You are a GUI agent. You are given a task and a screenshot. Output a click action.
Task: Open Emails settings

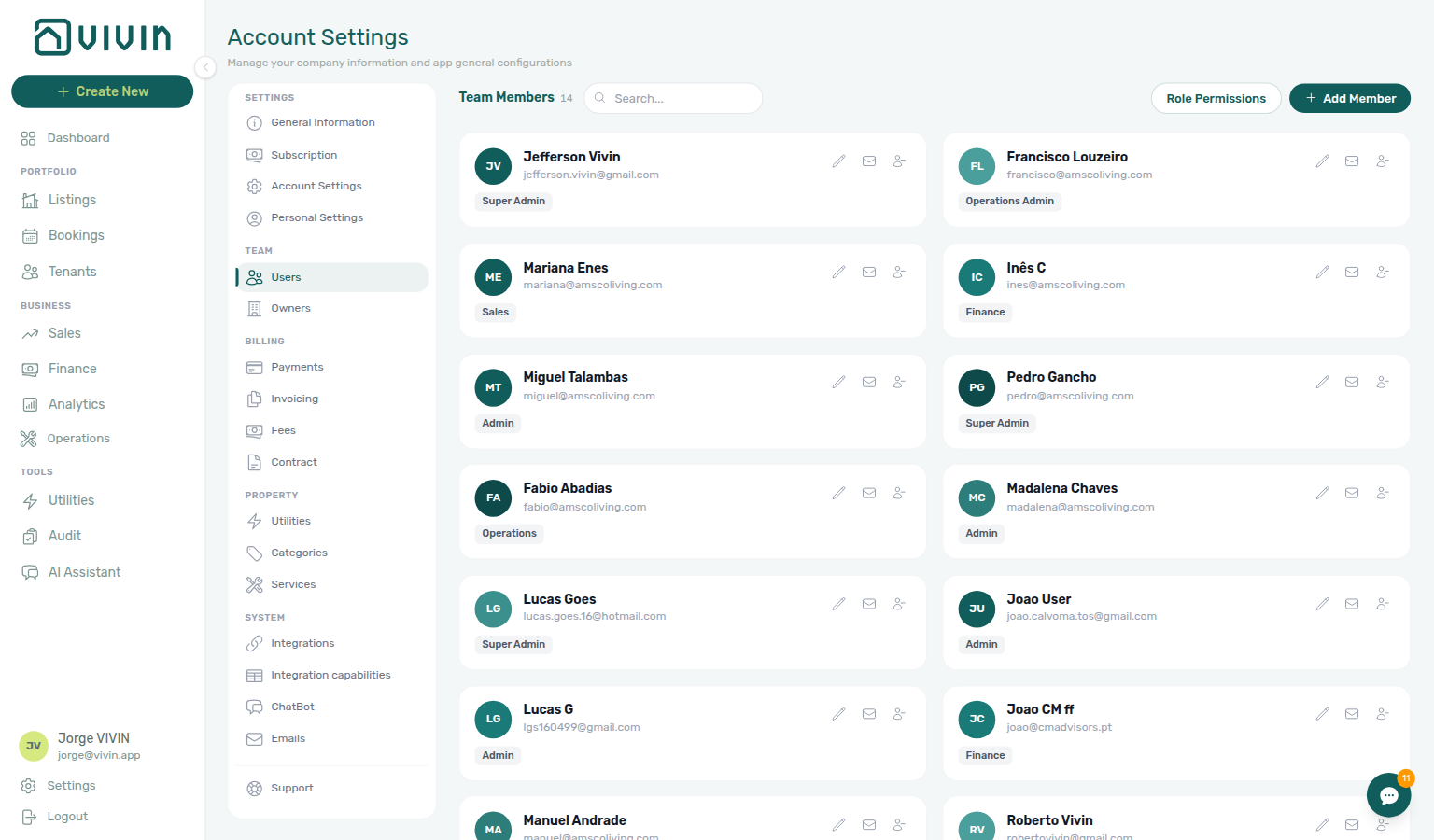point(331,738)
